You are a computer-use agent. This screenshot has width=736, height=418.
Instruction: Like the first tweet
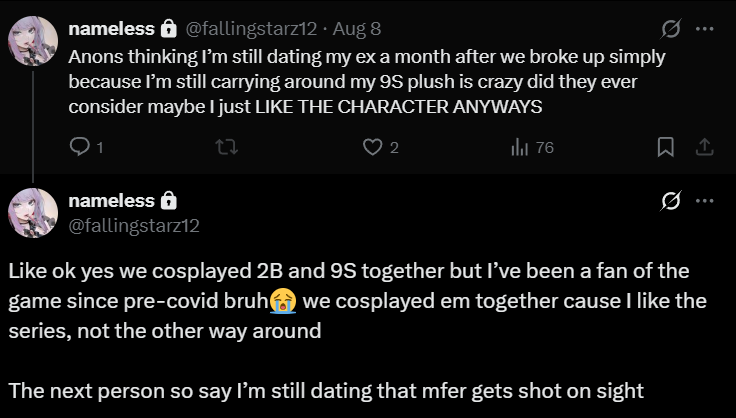point(372,147)
